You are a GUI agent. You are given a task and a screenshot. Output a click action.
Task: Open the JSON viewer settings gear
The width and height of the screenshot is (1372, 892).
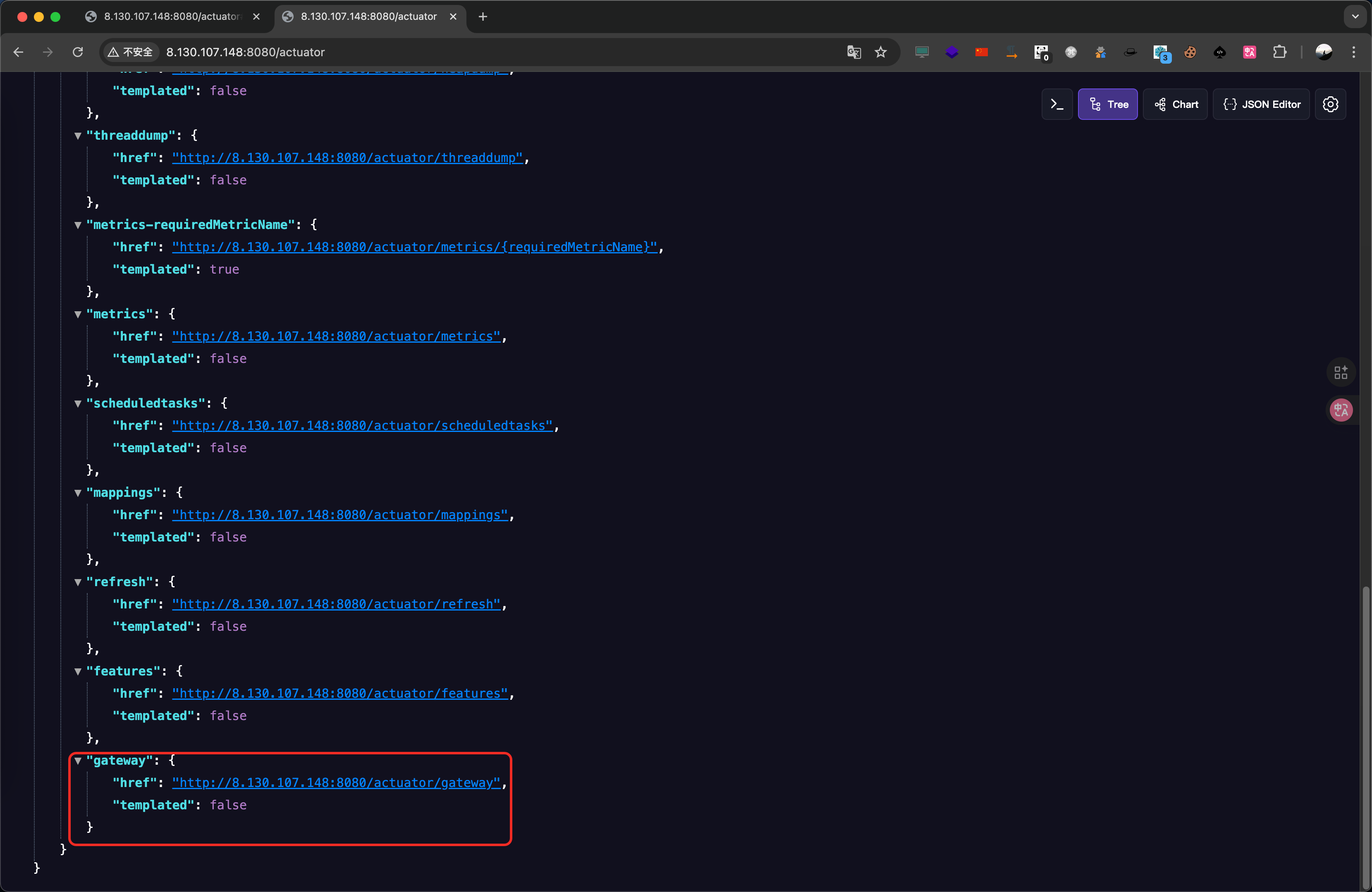coord(1330,104)
